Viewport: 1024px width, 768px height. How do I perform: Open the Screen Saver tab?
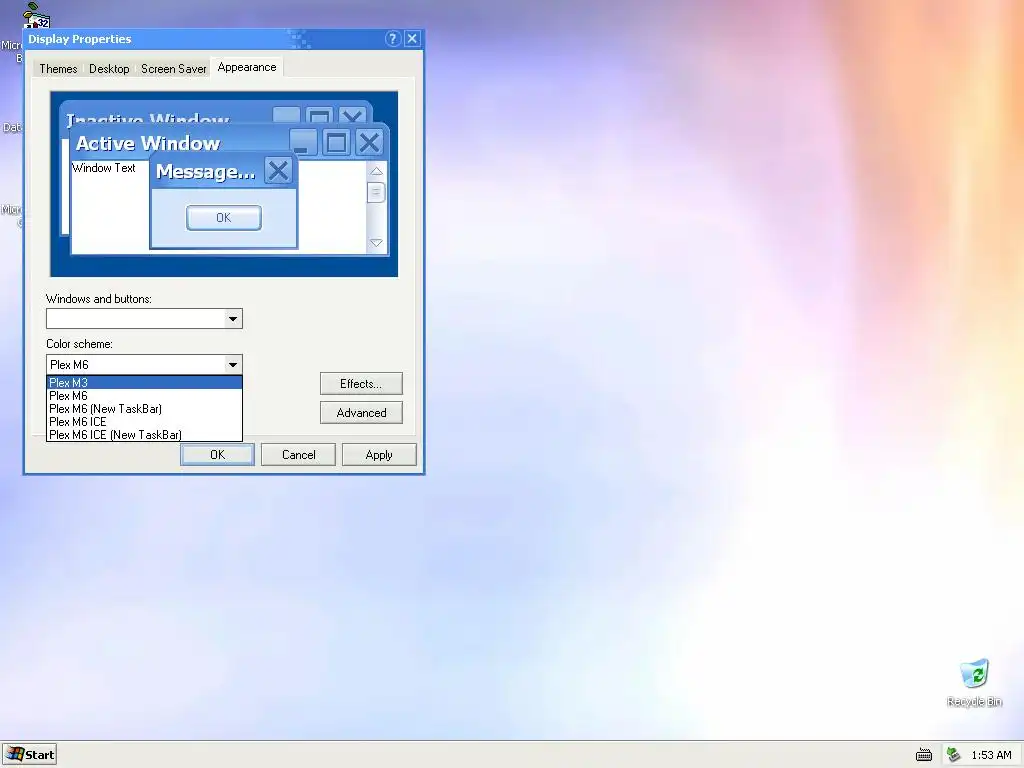pos(174,69)
